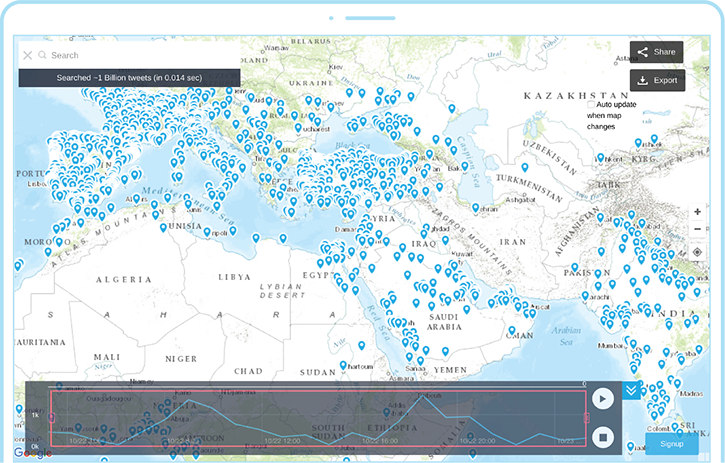Open the Share button

click(x=656, y=52)
